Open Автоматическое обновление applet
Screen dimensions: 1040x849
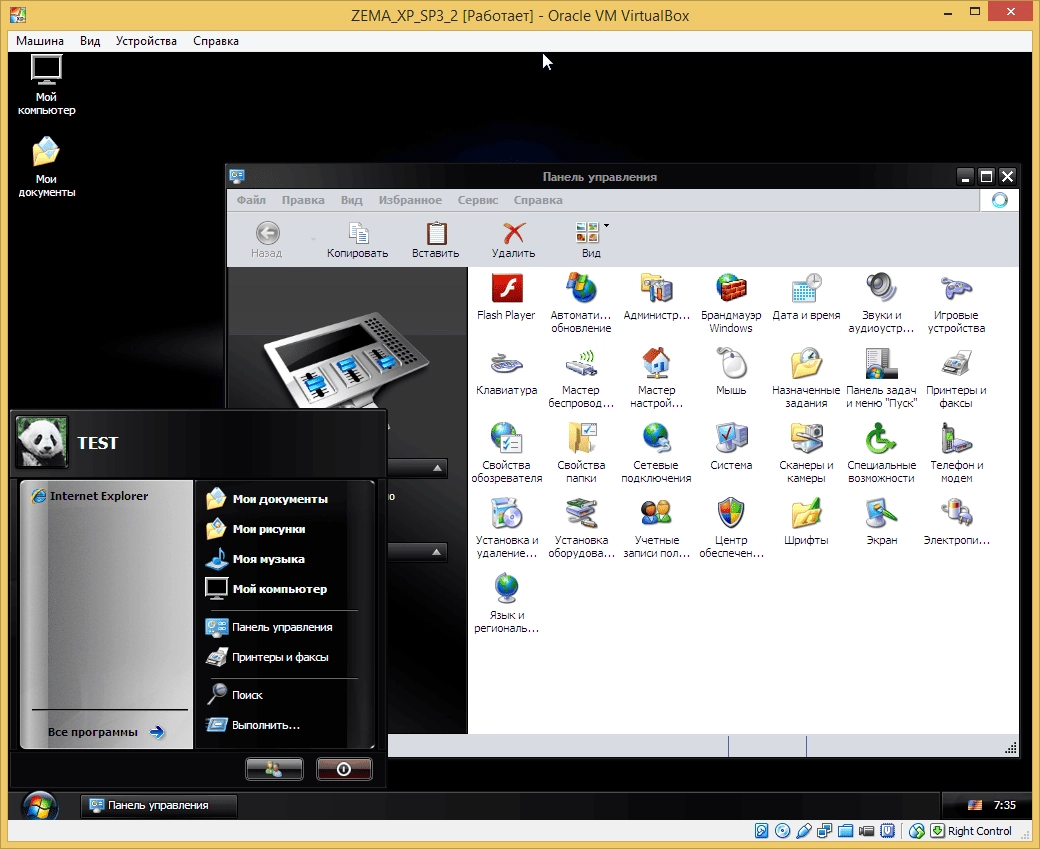[x=581, y=302]
